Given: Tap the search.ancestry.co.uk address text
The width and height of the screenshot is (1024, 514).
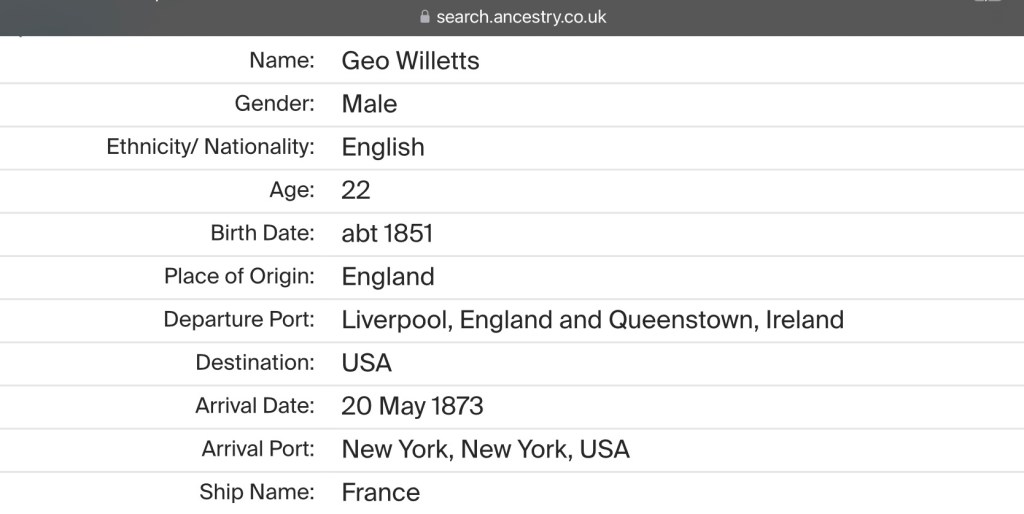Looking at the screenshot, I should 520,17.
